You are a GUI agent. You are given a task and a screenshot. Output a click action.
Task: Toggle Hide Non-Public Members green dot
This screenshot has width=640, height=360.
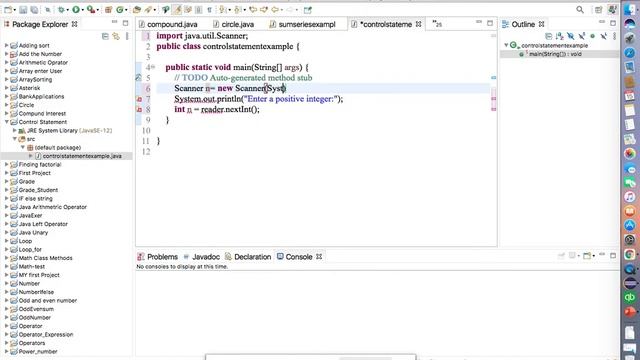593,36
